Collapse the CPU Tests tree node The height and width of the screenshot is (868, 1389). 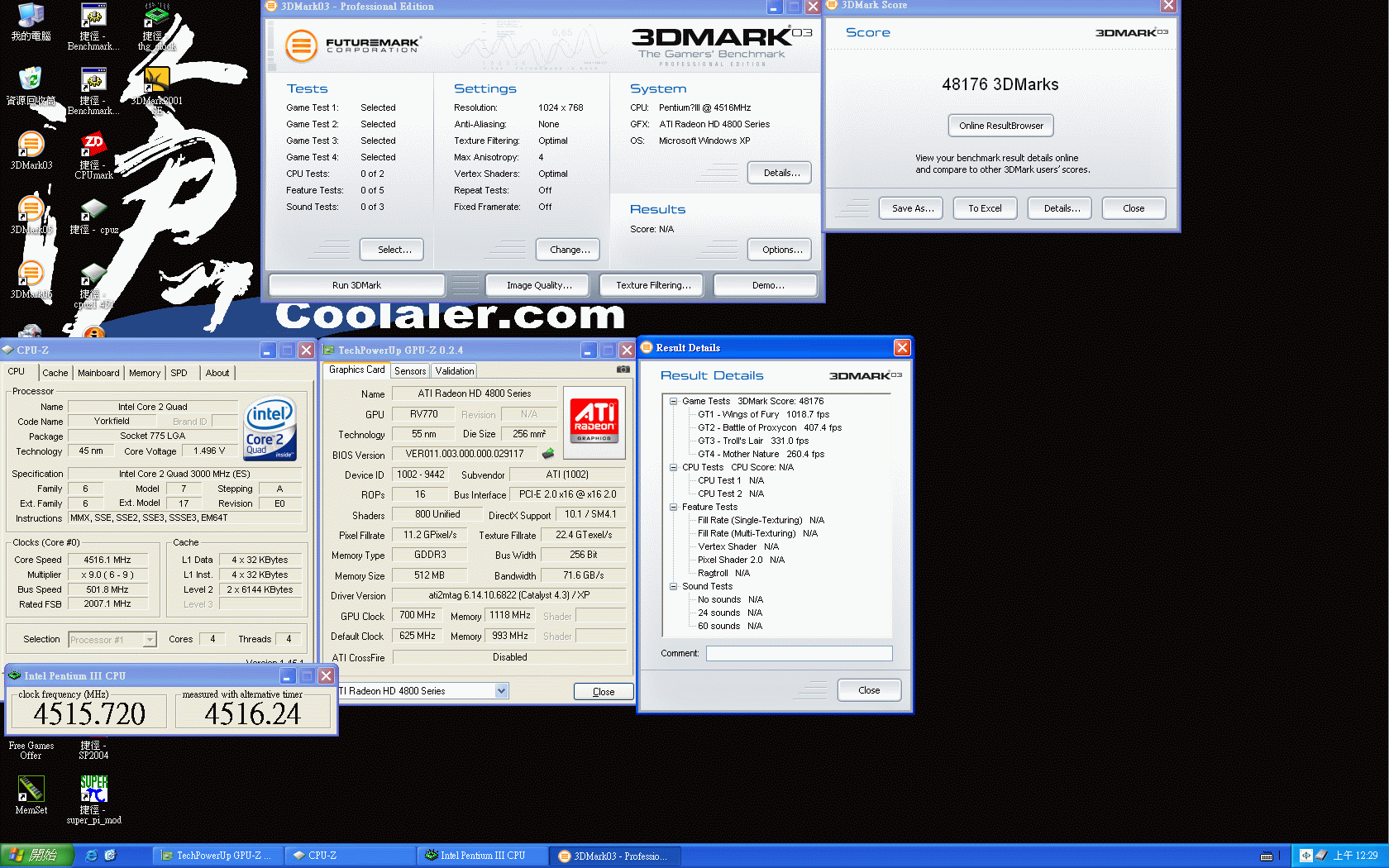(x=674, y=467)
